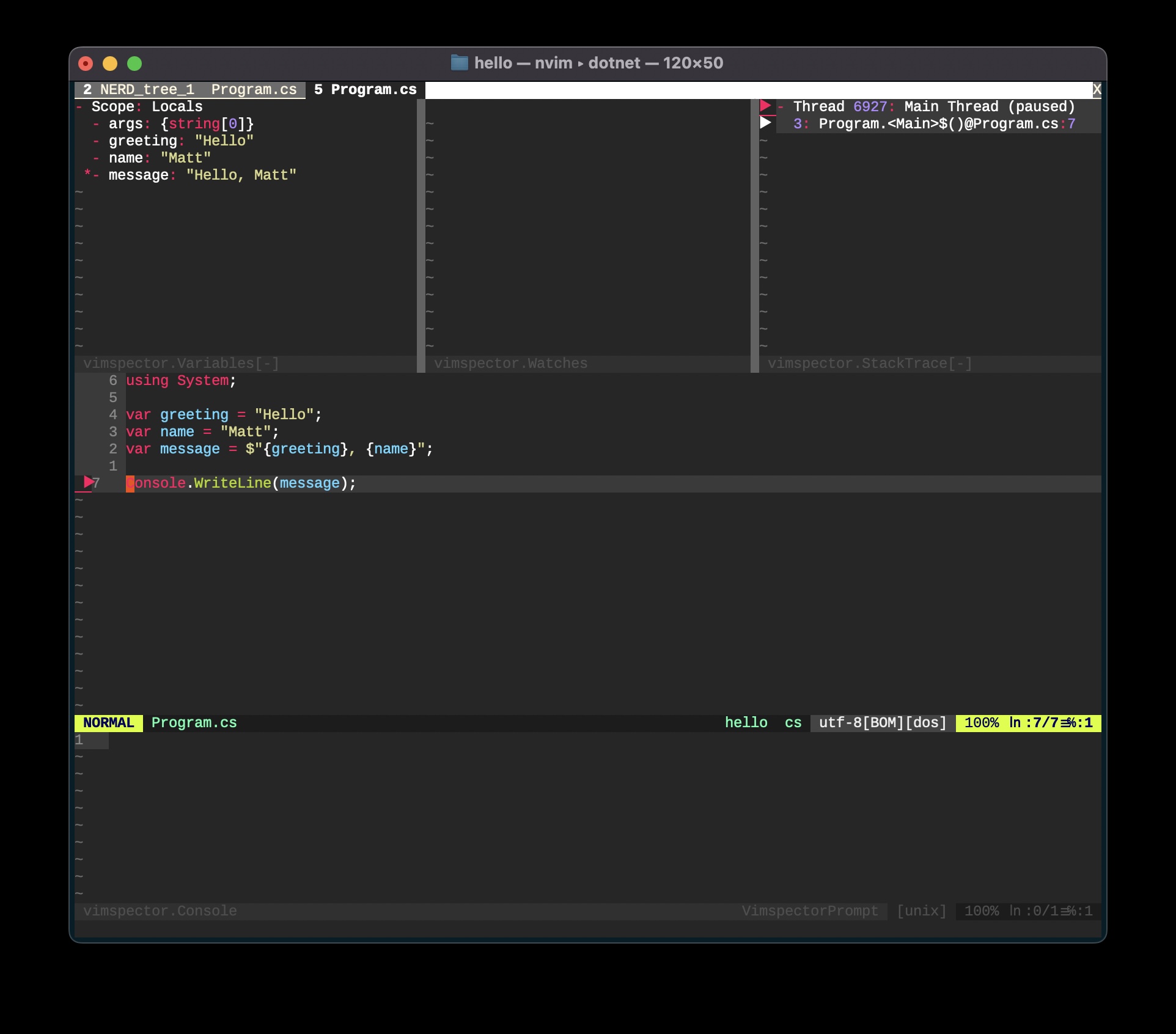Screen dimensions: 1176x1034
Task: Click the "Hello, Matt" message value
Action: [x=241, y=175]
